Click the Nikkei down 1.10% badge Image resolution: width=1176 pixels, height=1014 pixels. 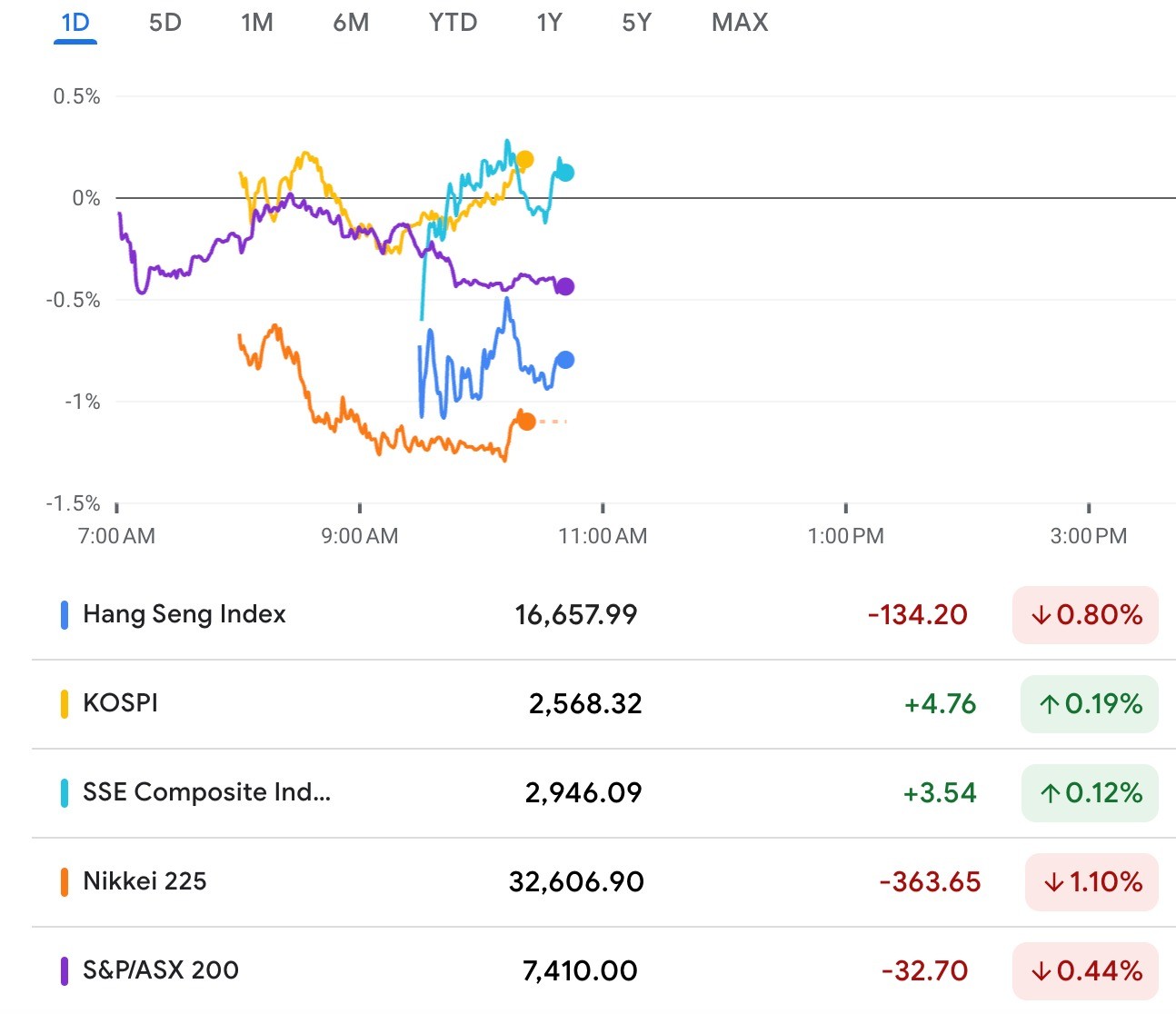1091,882
